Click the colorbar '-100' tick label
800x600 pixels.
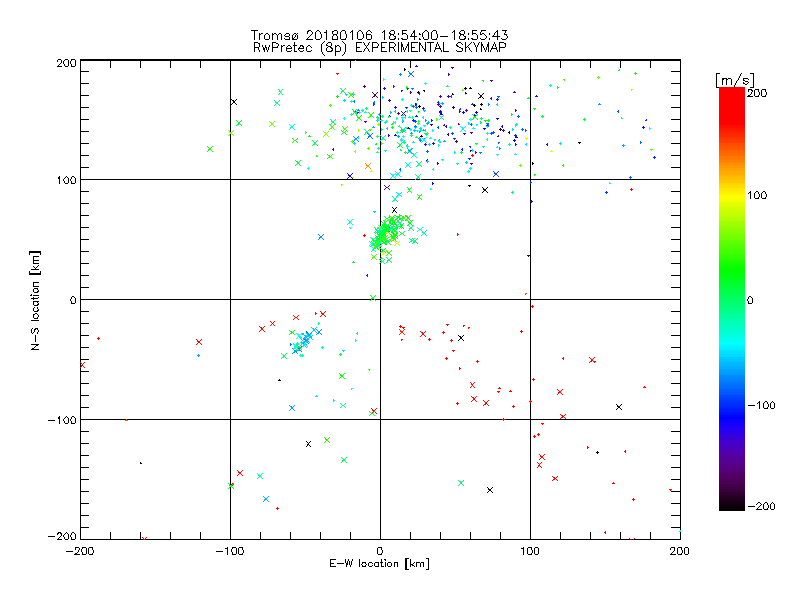(x=761, y=405)
